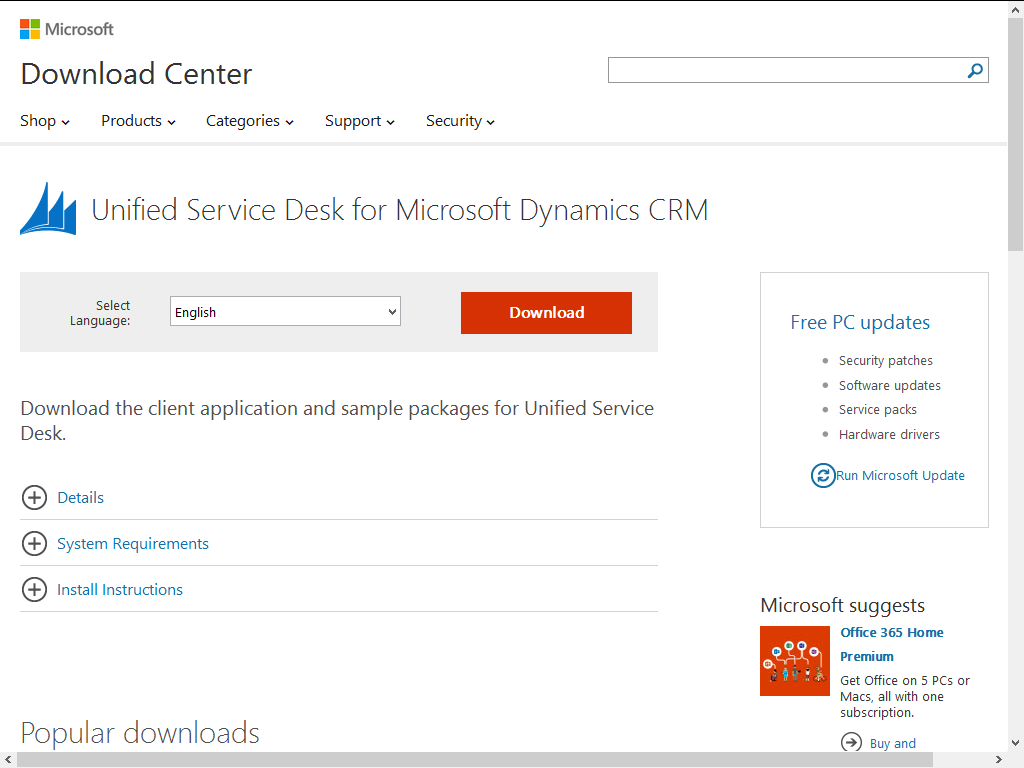Follow the Run Microsoft Update link
This screenshot has width=1024, height=768.
pyautogui.click(x=900, y=476)
